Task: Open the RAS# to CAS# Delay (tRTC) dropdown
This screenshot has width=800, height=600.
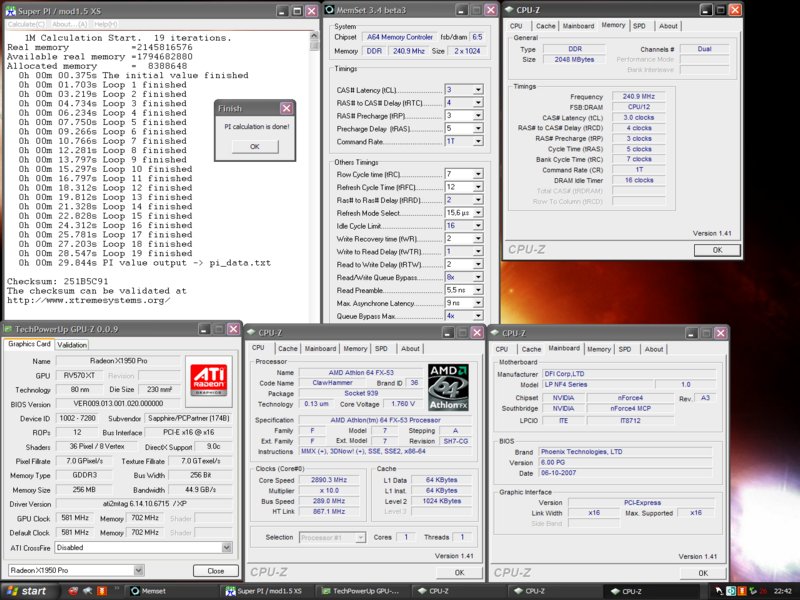Action: tap(478, 103)
